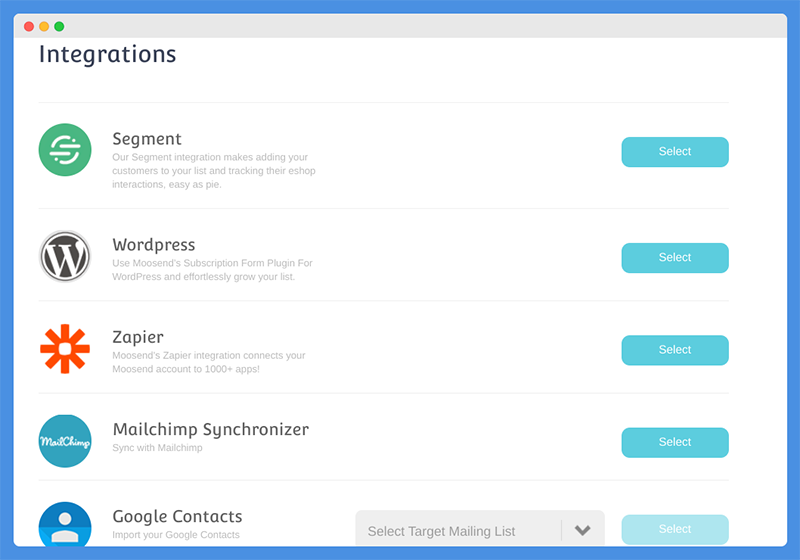Expand the mailing list chevron arrow
This screenshot has width=800, height=560.
[583, 530]
